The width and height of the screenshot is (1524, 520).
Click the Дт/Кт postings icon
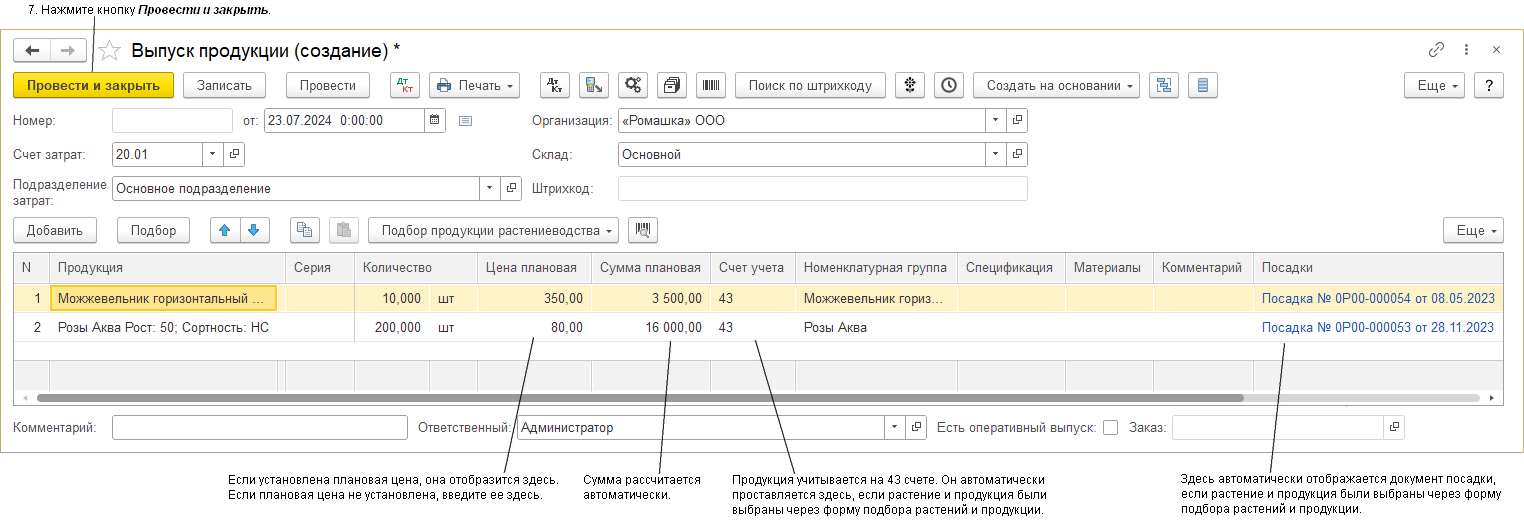405,85
